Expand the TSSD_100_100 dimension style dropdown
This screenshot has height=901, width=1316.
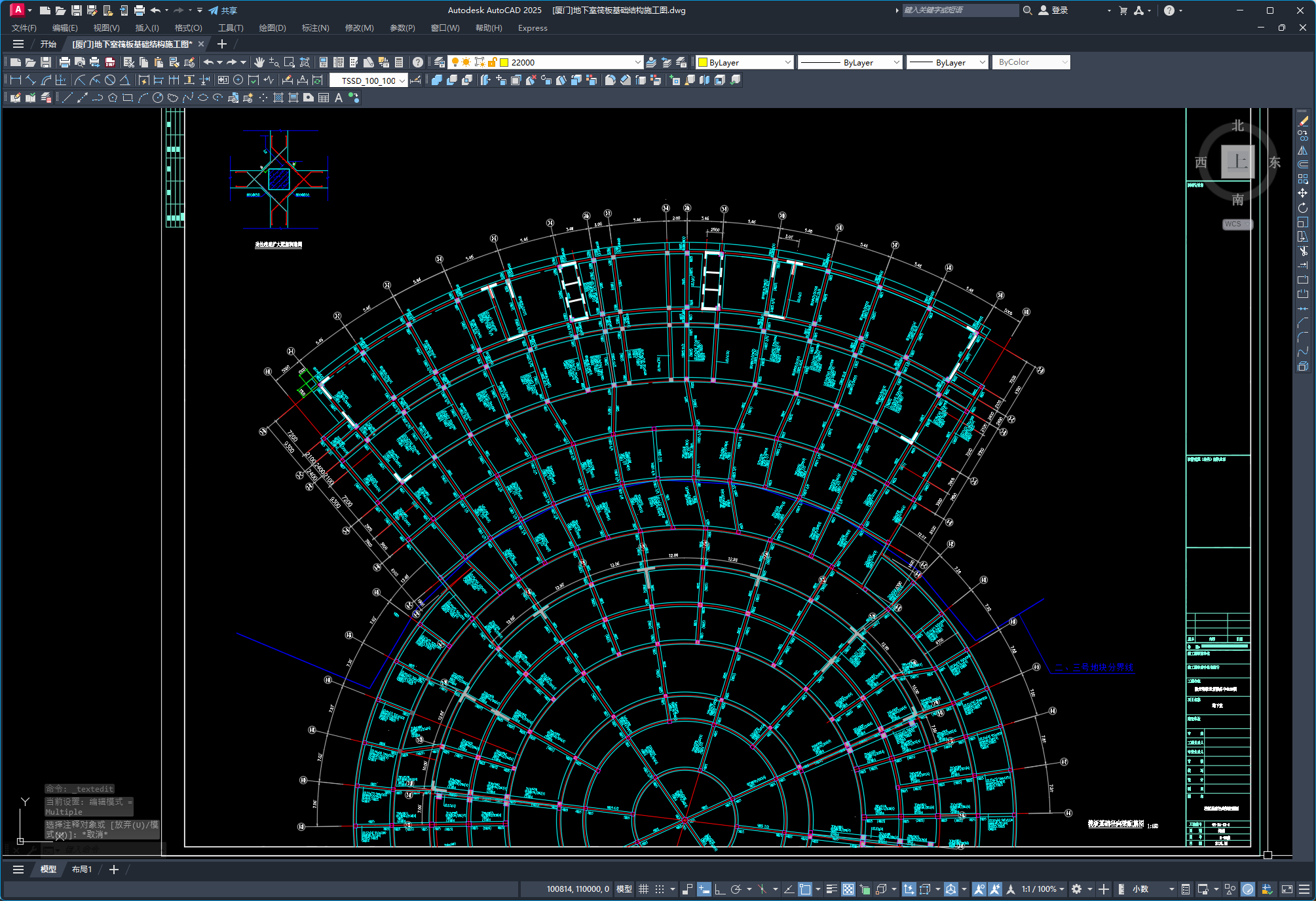(x=402, y=81)
